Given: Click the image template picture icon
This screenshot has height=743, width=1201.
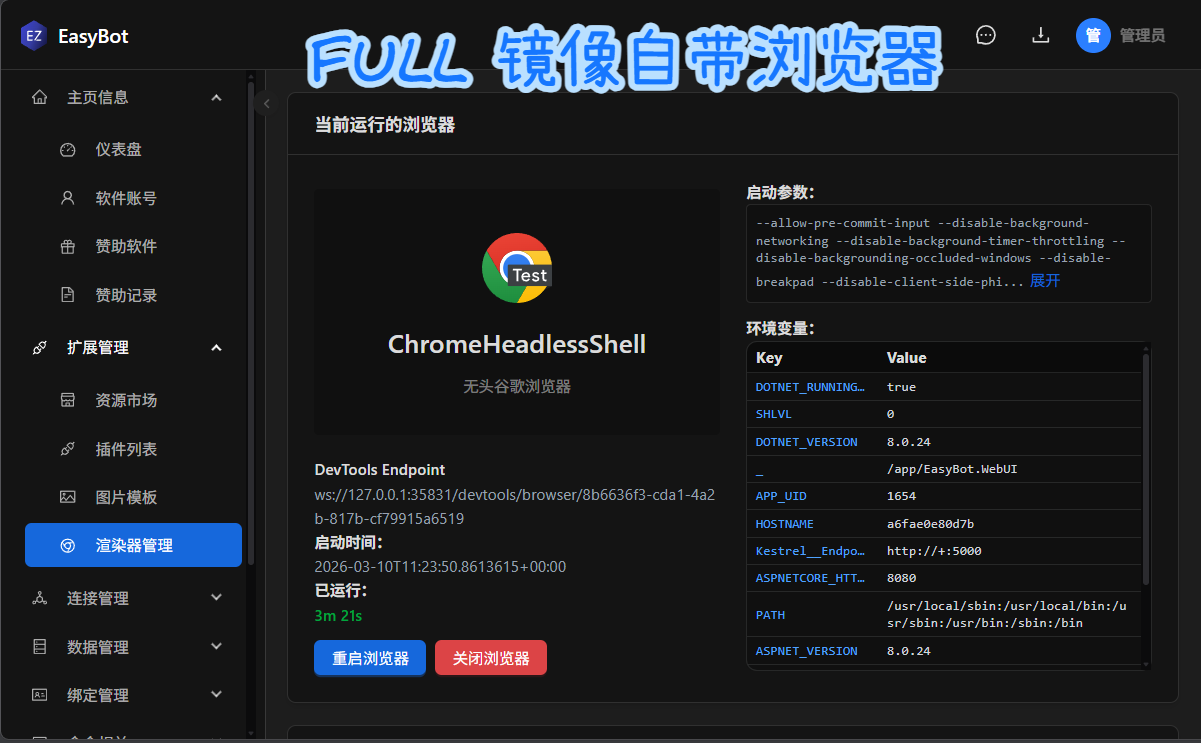Looking at the screenshot, I should 68,497.
